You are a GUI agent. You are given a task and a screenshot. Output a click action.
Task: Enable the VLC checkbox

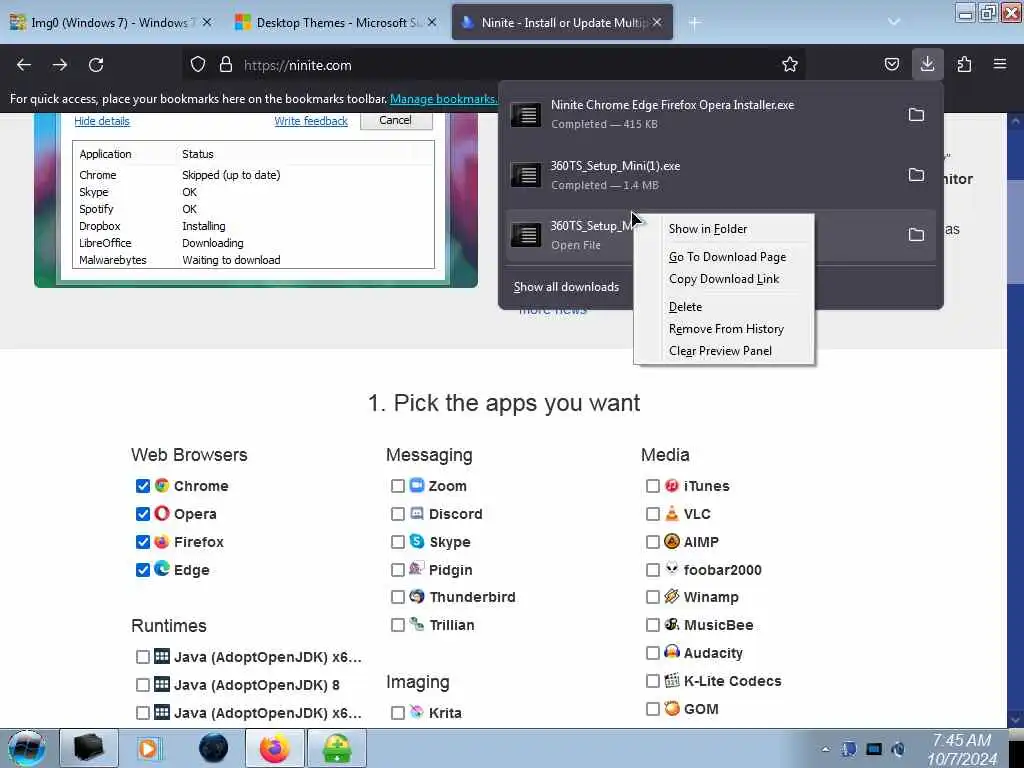click(652, 514)
